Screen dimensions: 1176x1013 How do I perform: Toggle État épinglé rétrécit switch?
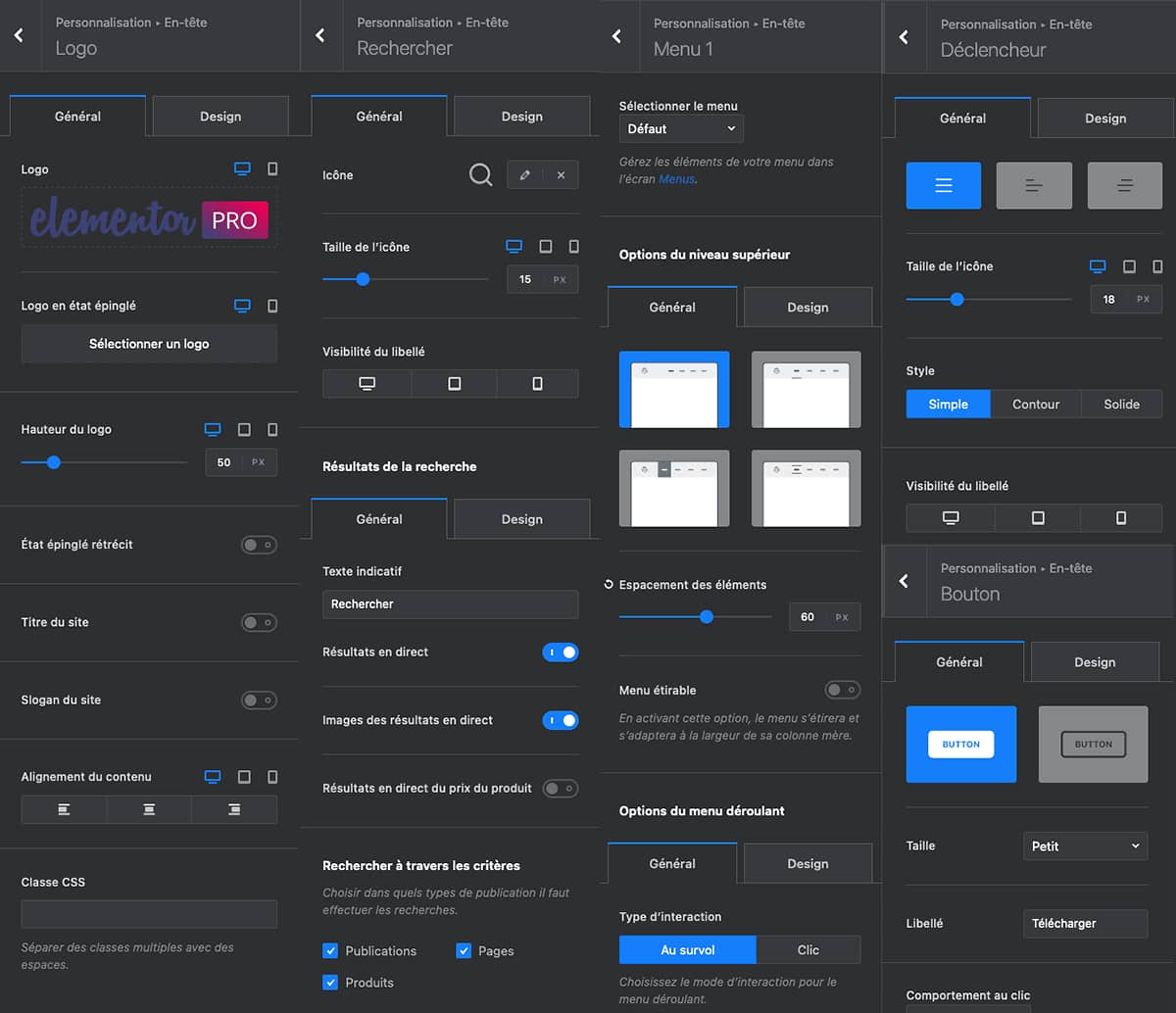pos(260,545)
